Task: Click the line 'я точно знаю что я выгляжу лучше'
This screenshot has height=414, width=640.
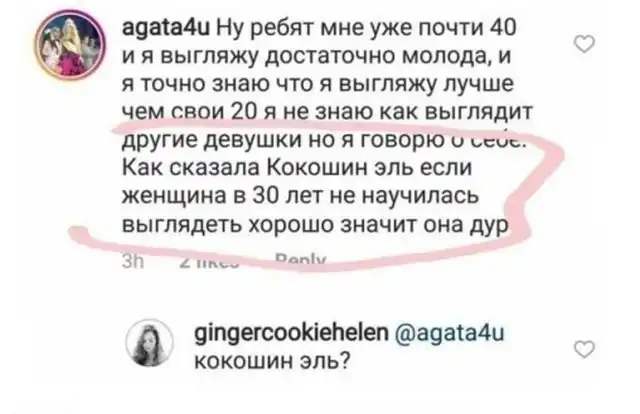Action: pos(318,86)
